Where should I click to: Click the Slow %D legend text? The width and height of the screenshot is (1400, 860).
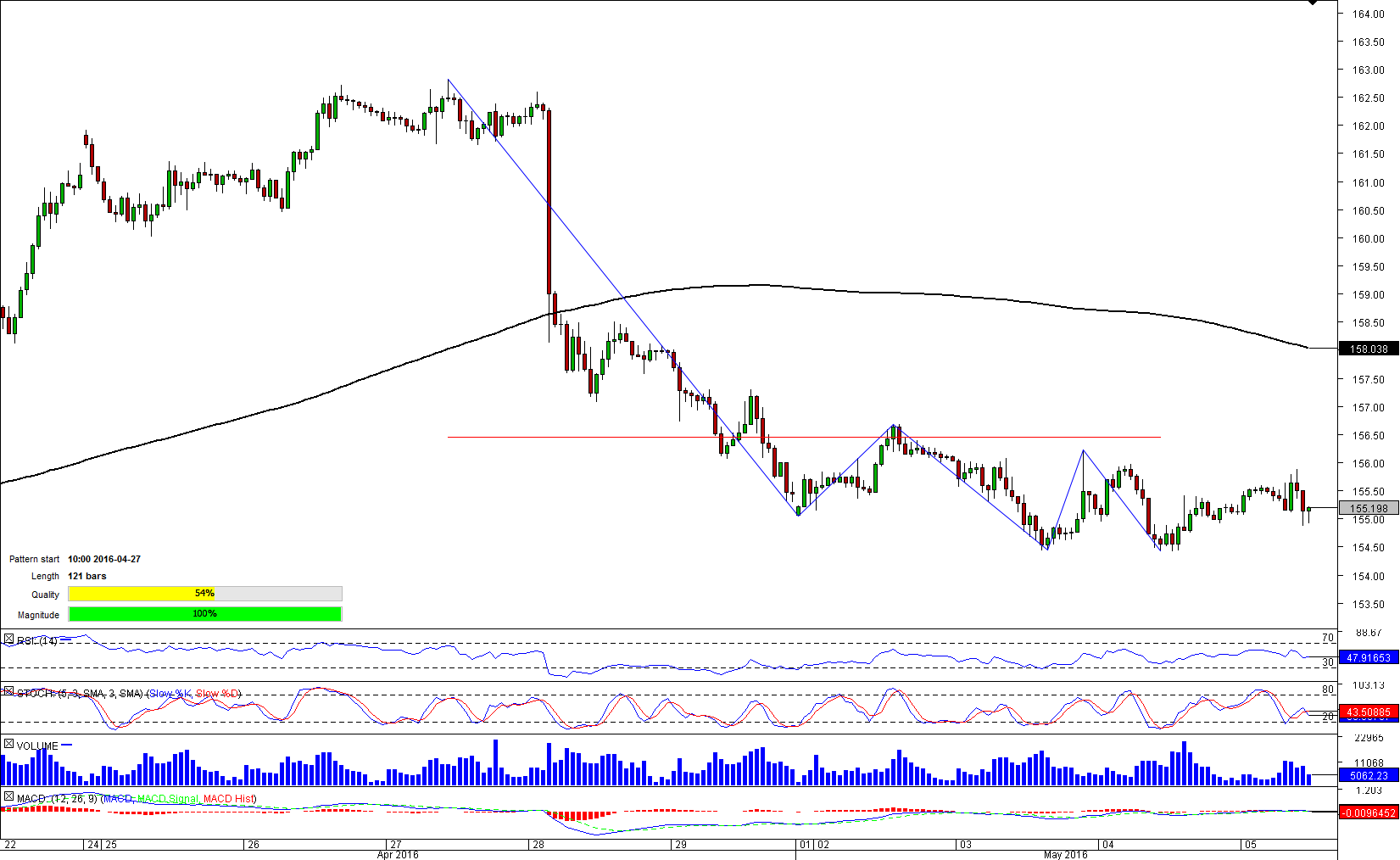[217, 694]
